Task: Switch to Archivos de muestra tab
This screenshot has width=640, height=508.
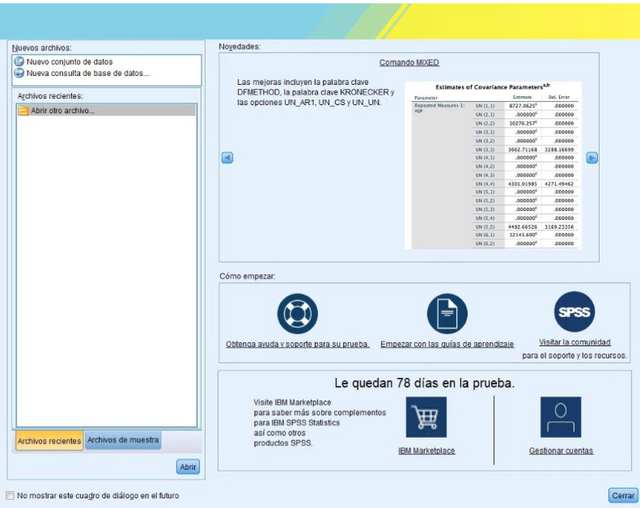Action: click(123, 440)
